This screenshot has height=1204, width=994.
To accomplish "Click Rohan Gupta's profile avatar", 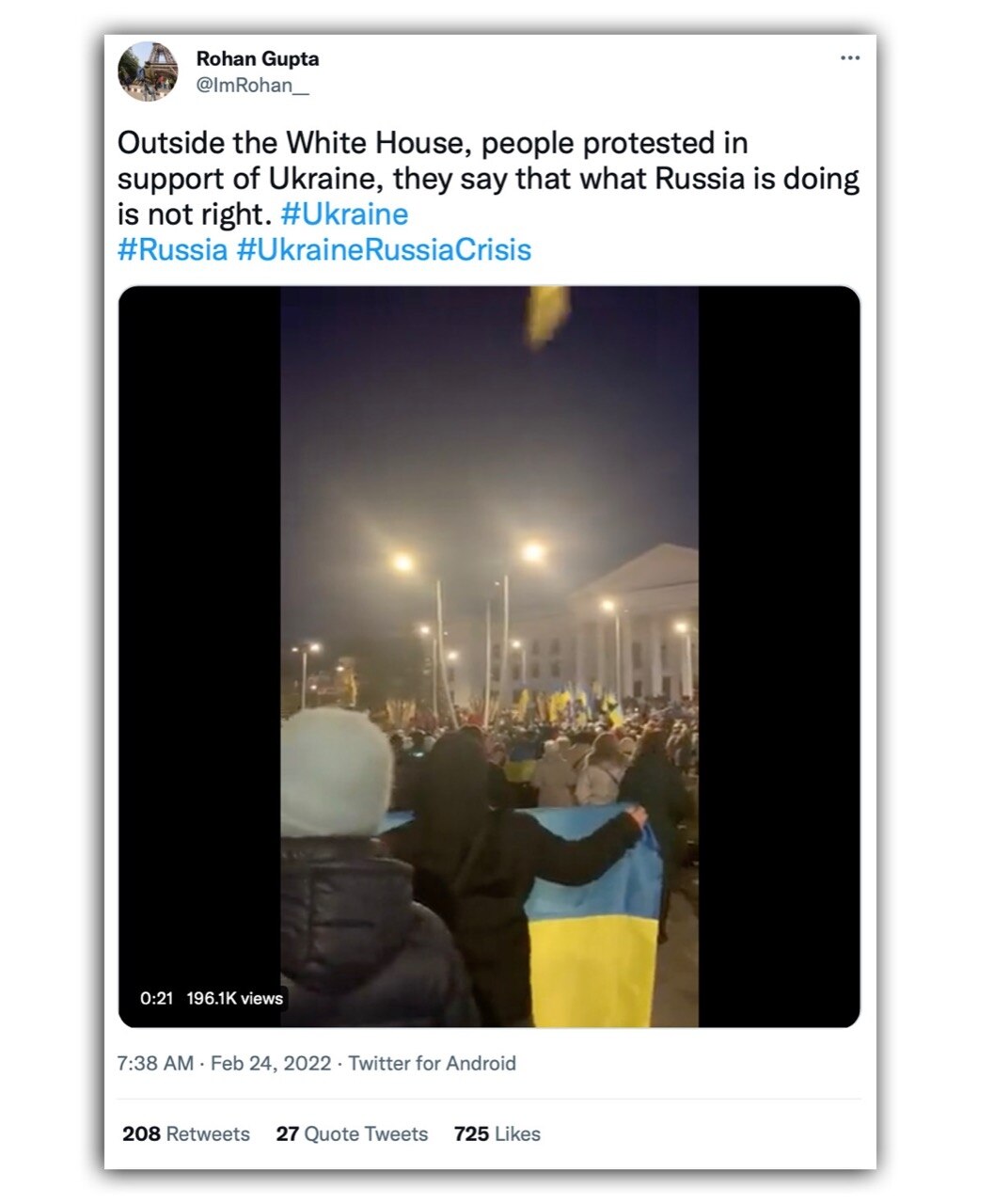I will point(148,71).
